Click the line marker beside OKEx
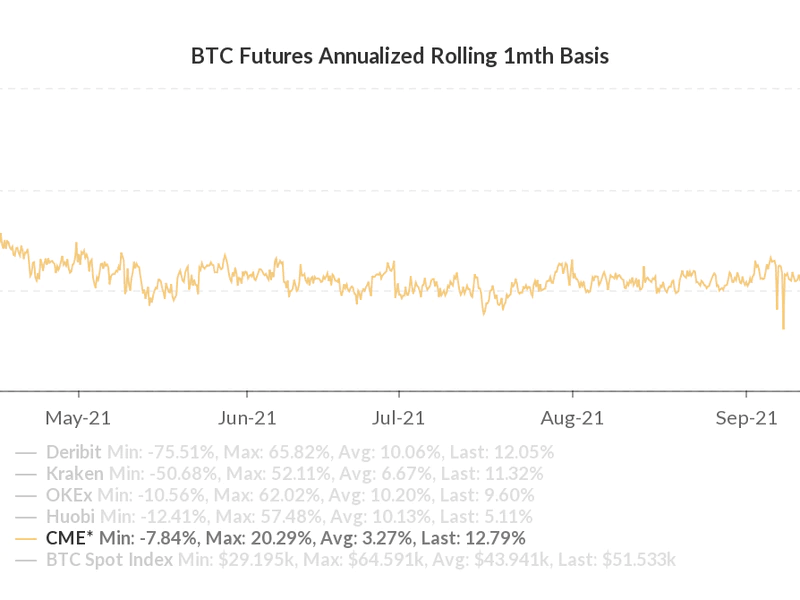The height and width of the screenshot is (600, 800). [27, 495]
